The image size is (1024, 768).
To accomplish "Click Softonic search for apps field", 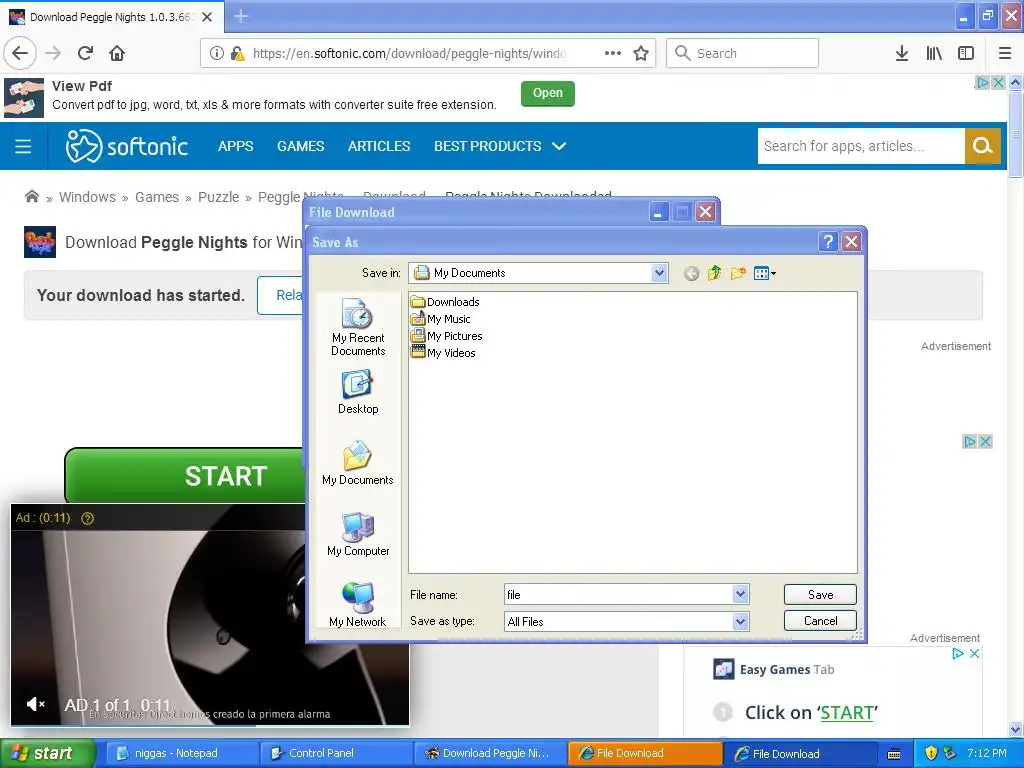I will (861, 146).
